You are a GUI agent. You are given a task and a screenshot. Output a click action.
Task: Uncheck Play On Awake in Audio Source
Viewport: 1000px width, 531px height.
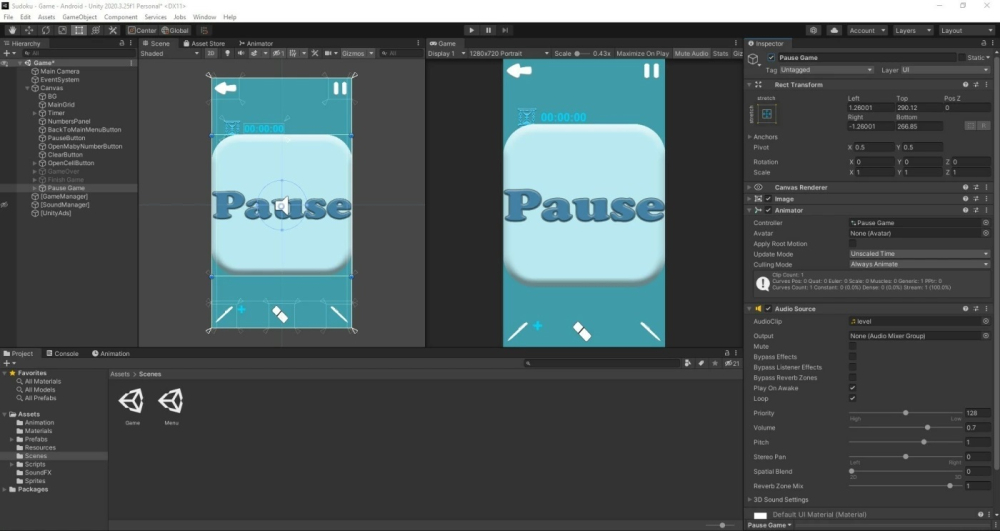pos(852,388)
